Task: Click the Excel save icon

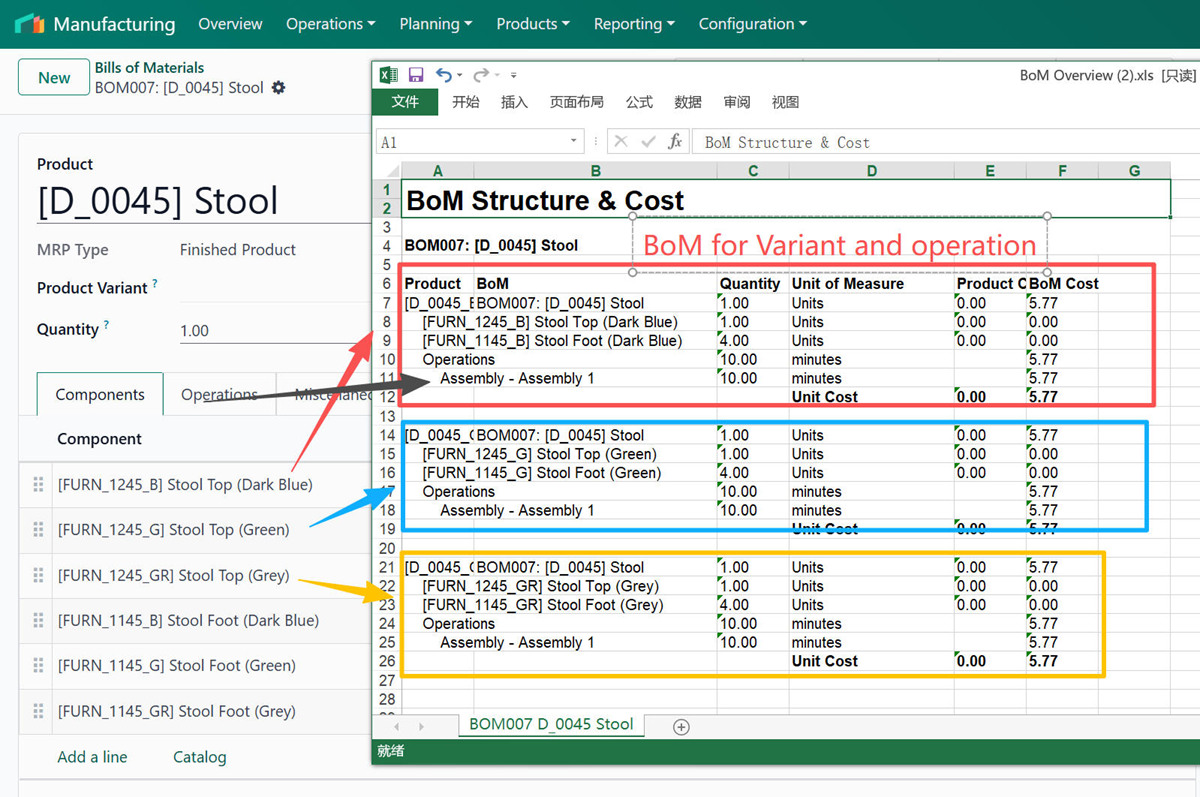Action: (416, 75)
